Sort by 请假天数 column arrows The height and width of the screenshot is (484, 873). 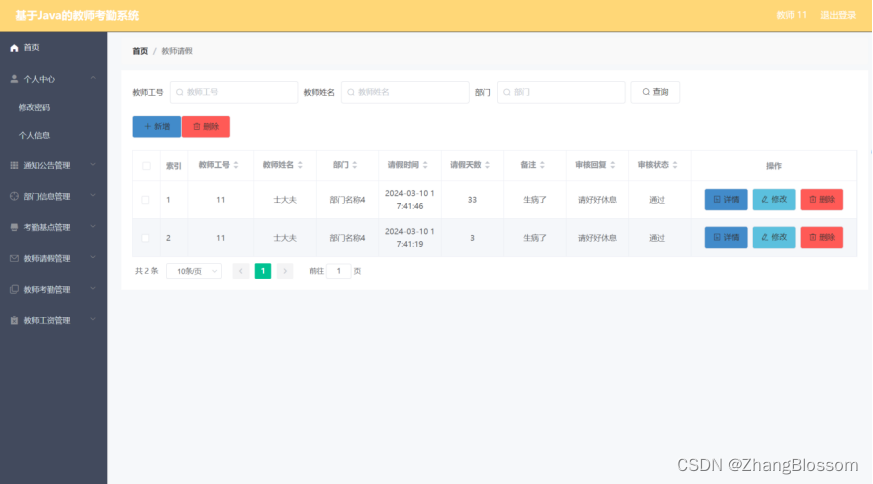(487, 165)
